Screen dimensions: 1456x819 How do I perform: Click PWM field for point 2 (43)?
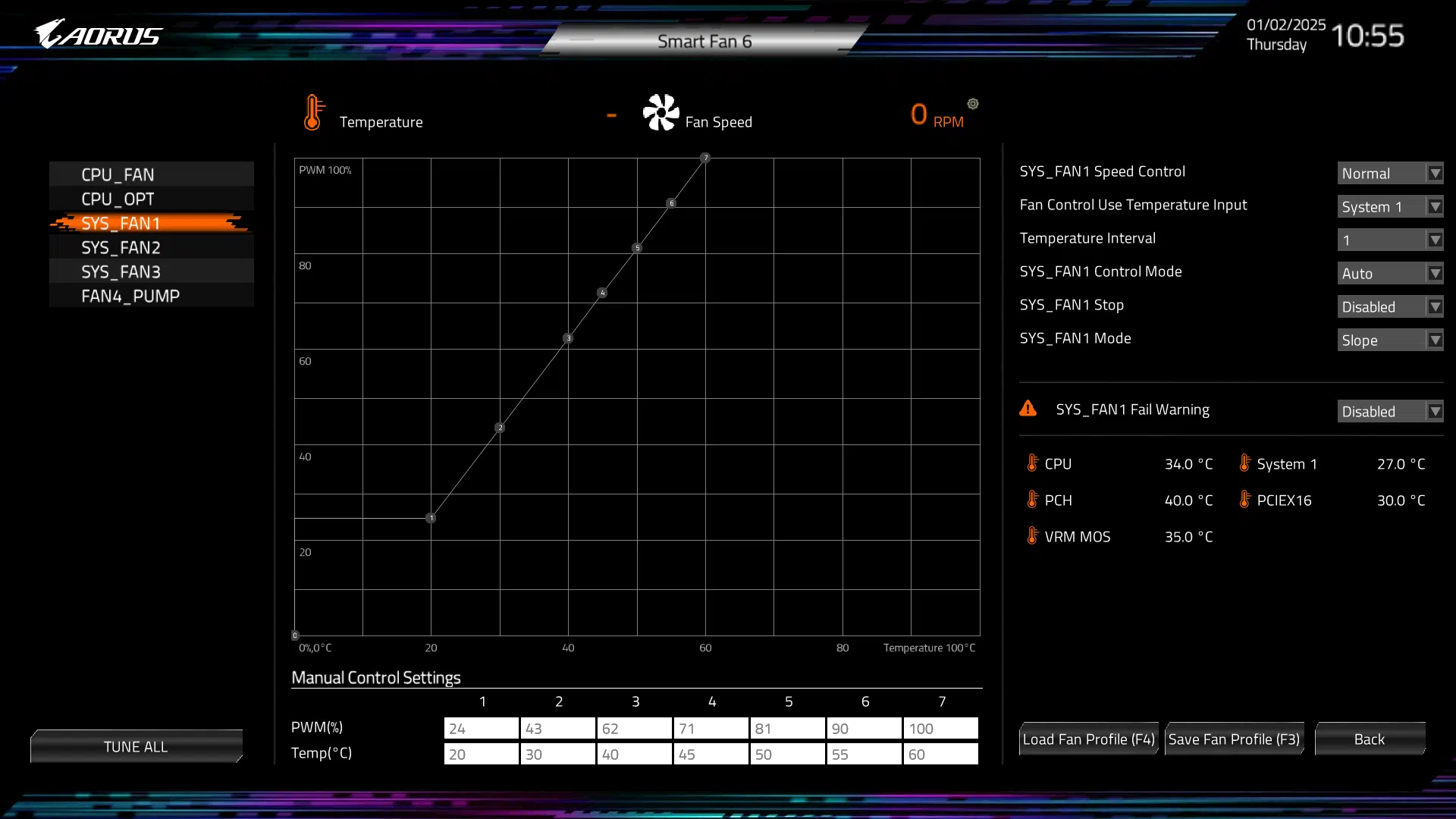pyautogui.click(x=558, y=728)
